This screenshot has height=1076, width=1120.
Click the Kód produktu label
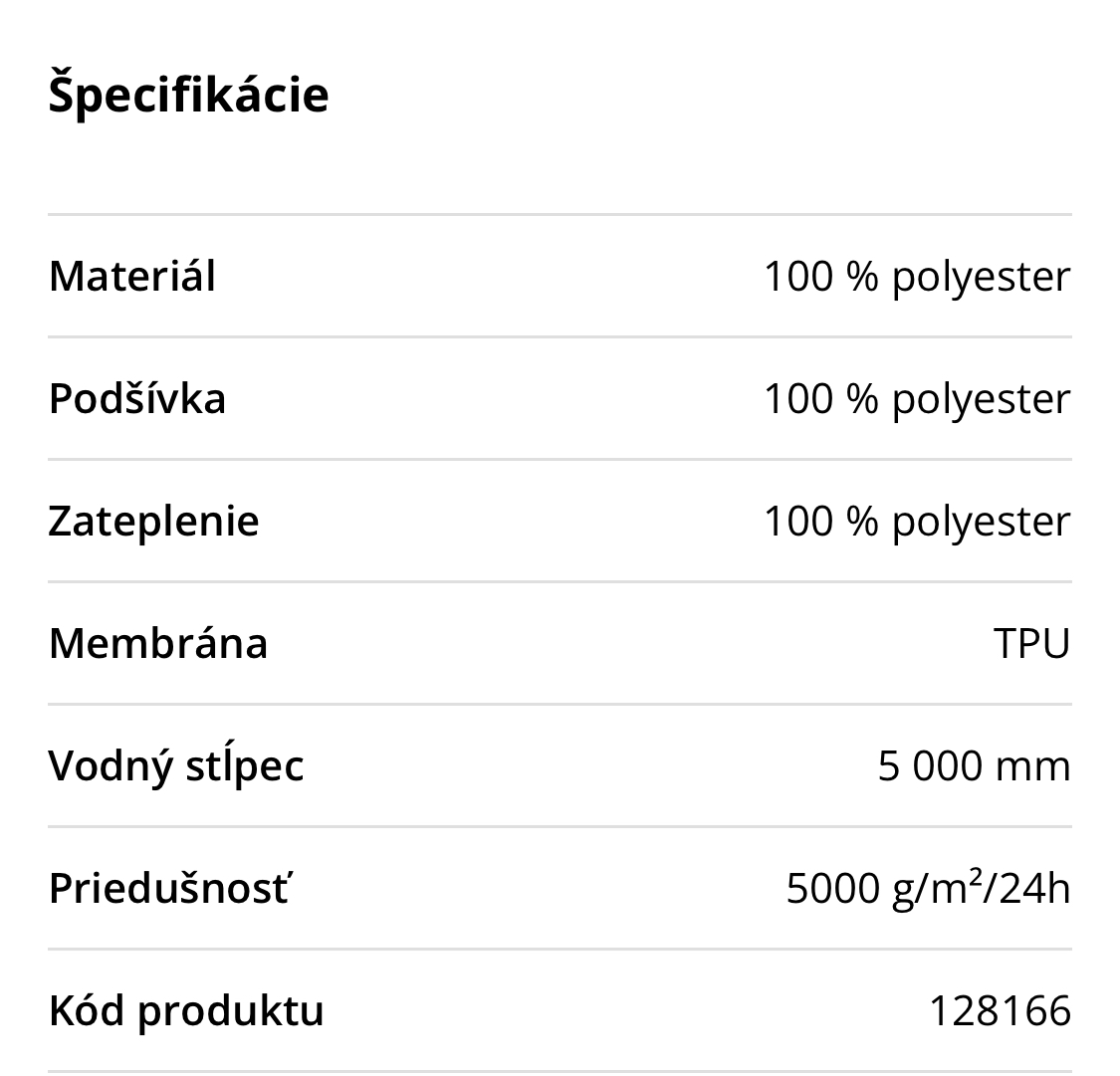(186, 1010)
